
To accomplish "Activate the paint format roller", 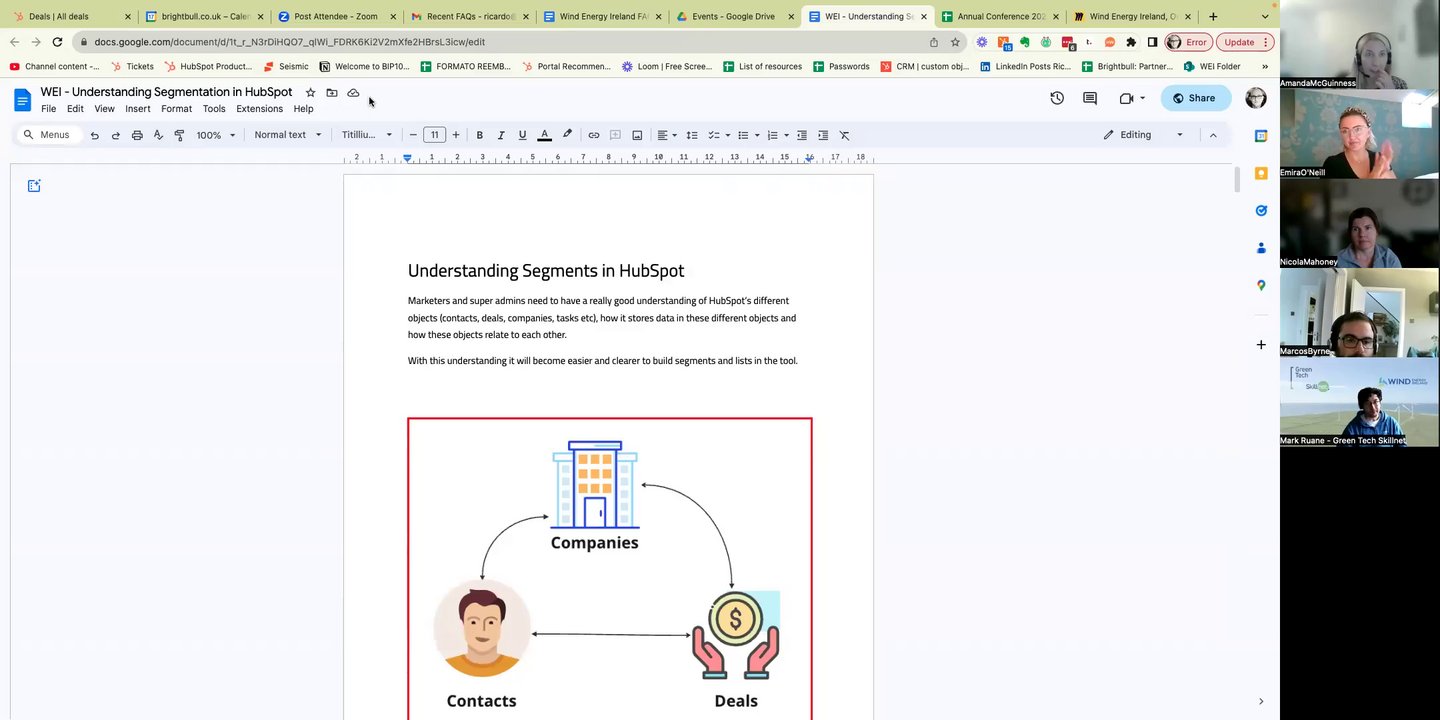I will pyautogui.click(x=180, y=135).
